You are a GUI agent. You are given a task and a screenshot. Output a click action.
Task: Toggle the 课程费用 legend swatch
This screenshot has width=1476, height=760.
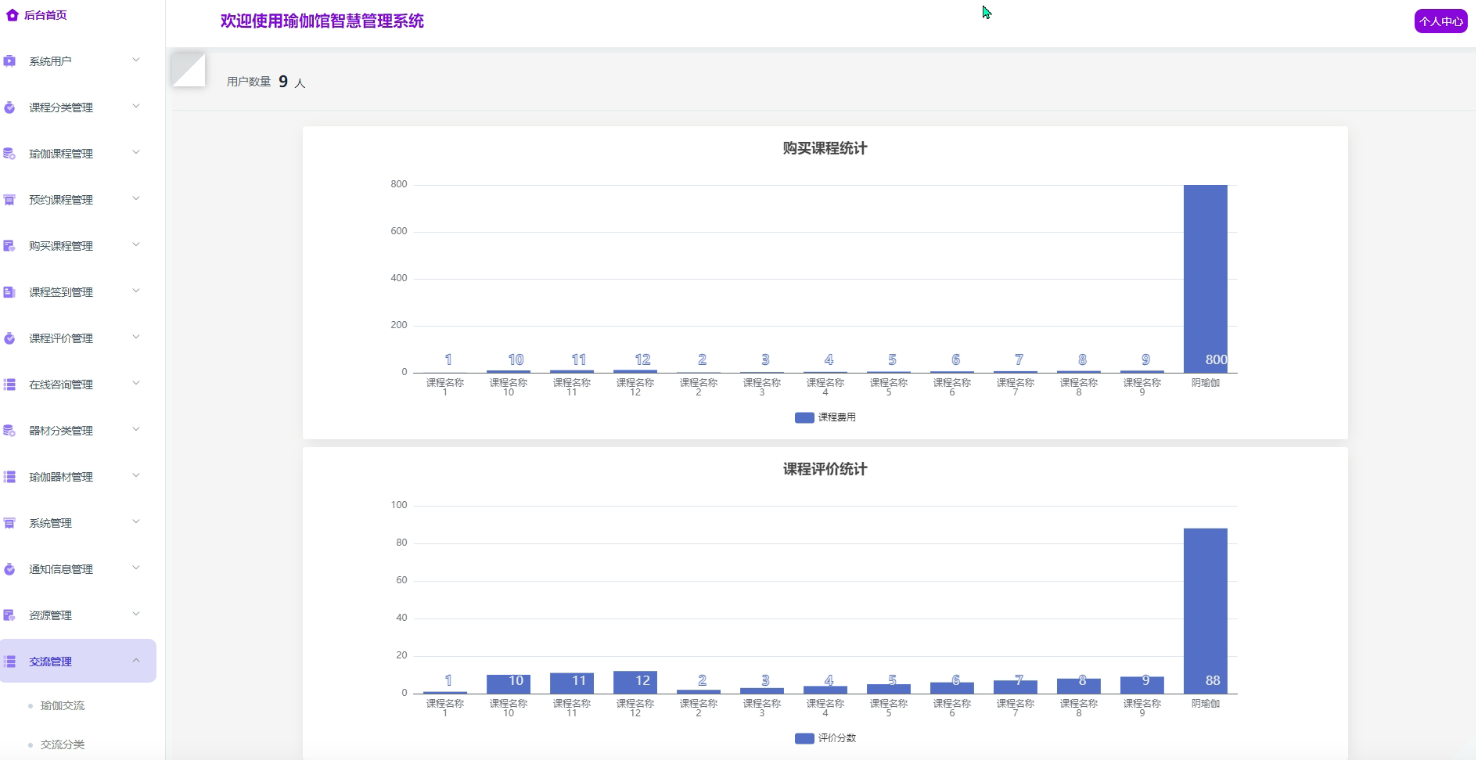click(804, 417)
